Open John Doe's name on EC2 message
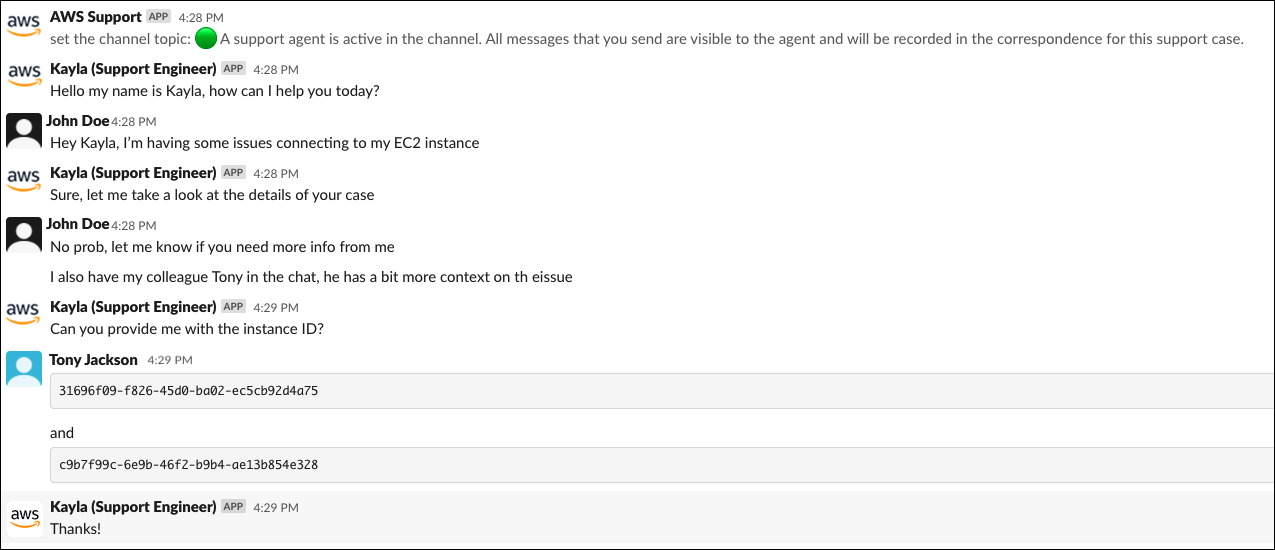Viewport: 1275px width, 550px height. coord(77,121)
